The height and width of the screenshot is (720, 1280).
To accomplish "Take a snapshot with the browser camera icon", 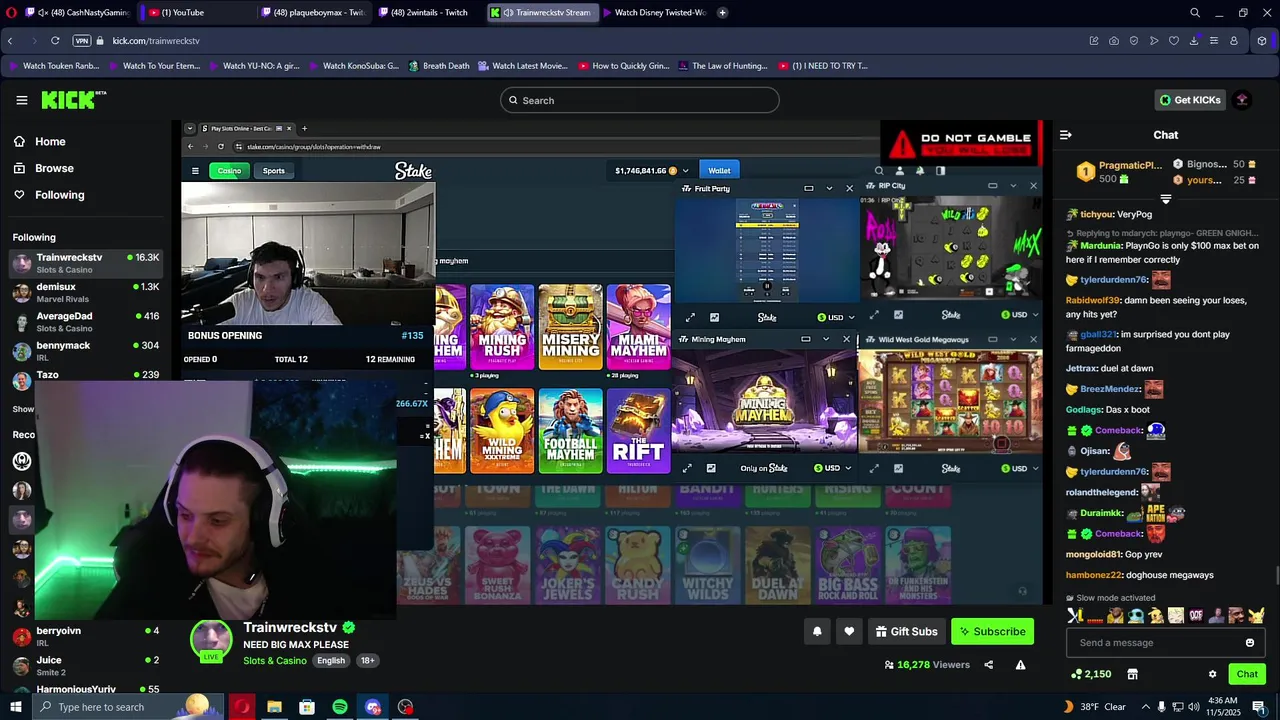I will [1114, 41].
